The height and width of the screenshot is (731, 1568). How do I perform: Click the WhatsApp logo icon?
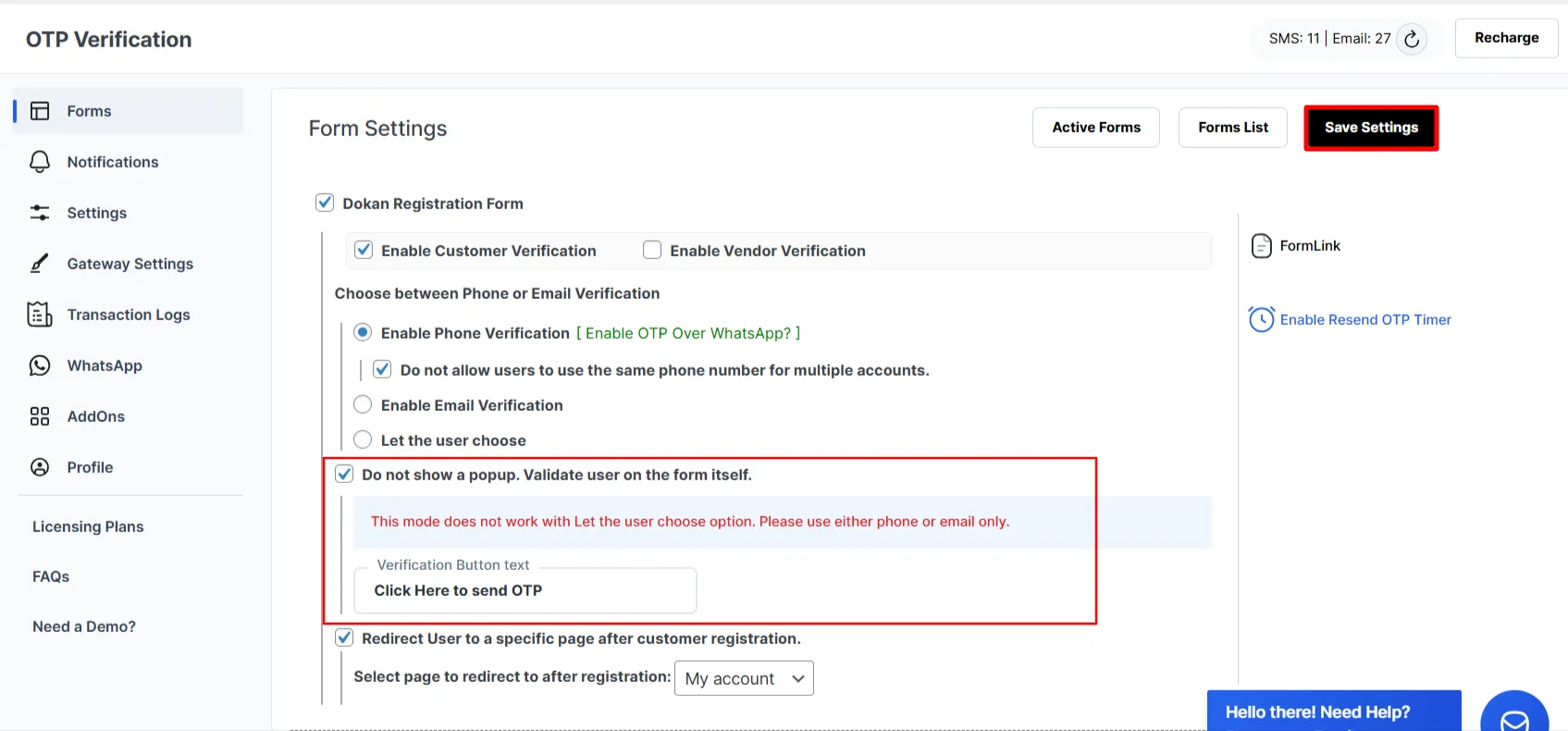[40, 365]
